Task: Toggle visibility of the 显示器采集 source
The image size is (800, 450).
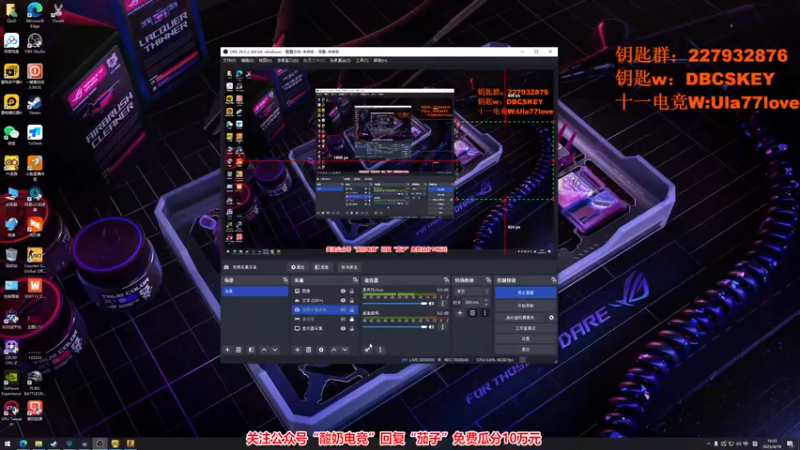Action: click(x=343, y=329)
